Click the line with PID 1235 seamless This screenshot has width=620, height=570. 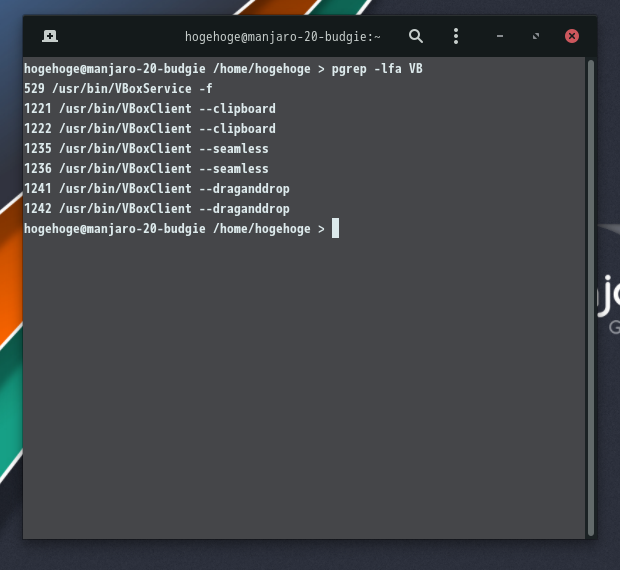click(x=146, y=149)
